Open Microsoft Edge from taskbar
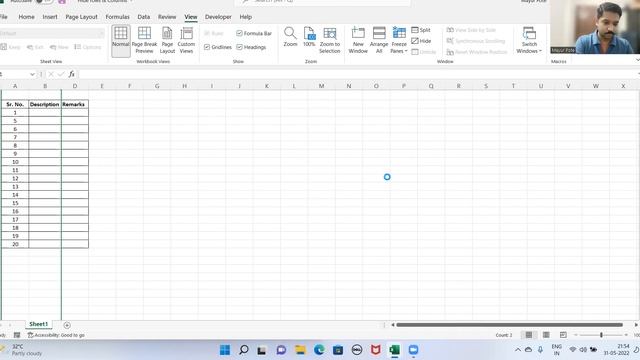This screenshot has width=640, height=360. pyautogui.click(x=319, y=350)
